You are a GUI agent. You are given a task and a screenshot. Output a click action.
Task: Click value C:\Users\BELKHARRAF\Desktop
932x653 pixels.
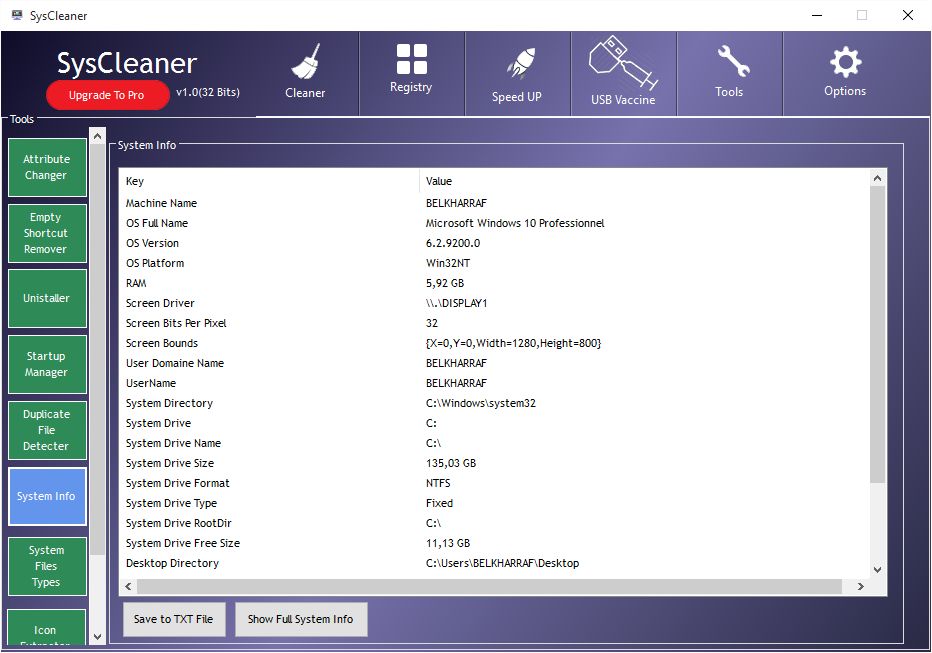click(502, 563)
